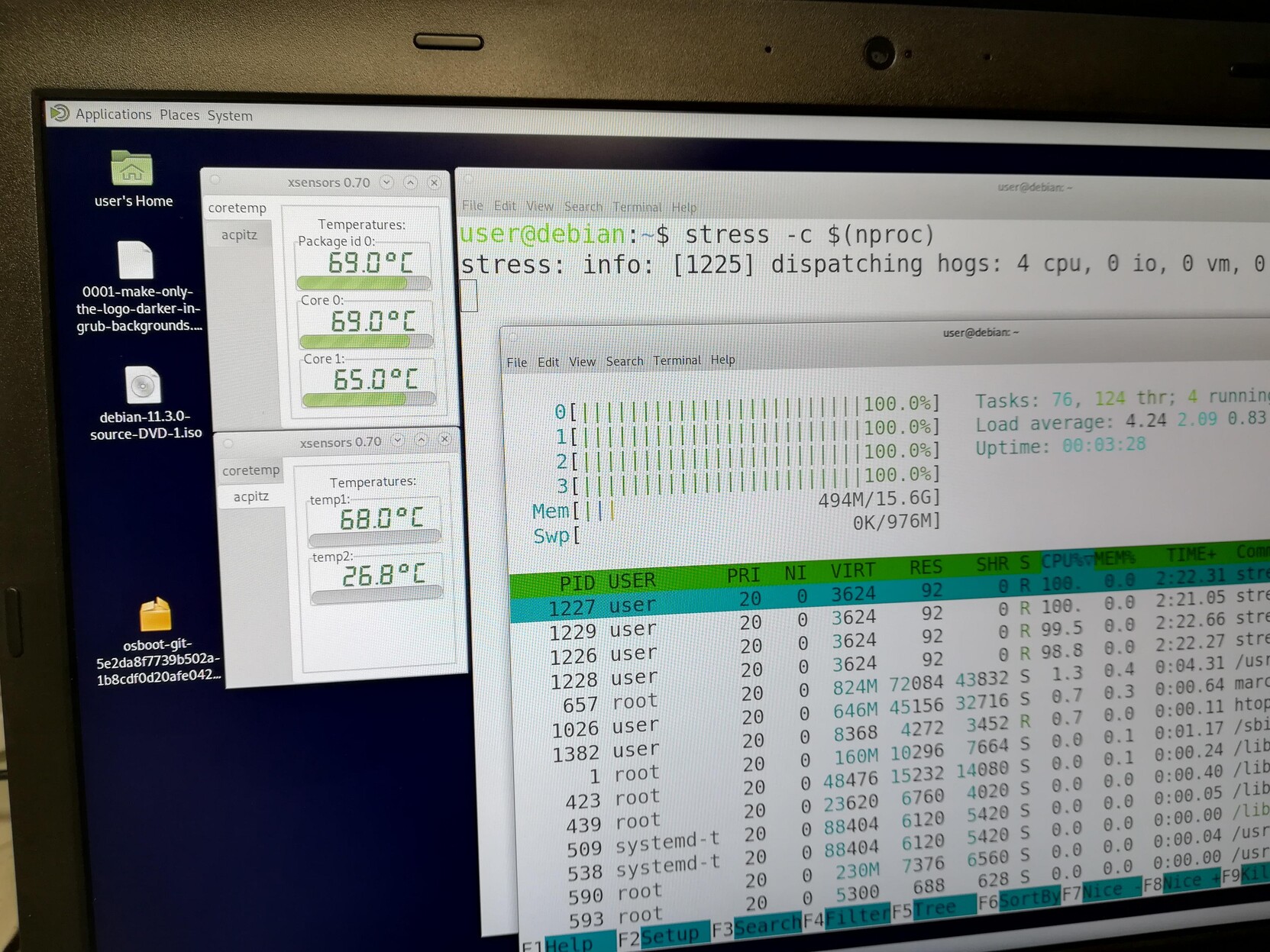Viewport: 1270px width, 952px height.
Task: Open the user's Home desktop folder icon
Action: point(132,167)
